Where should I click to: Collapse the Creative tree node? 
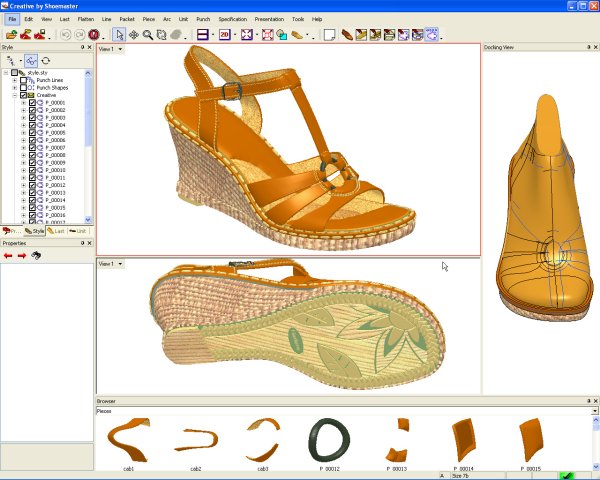pyautogui.click(x=15, y=95)
